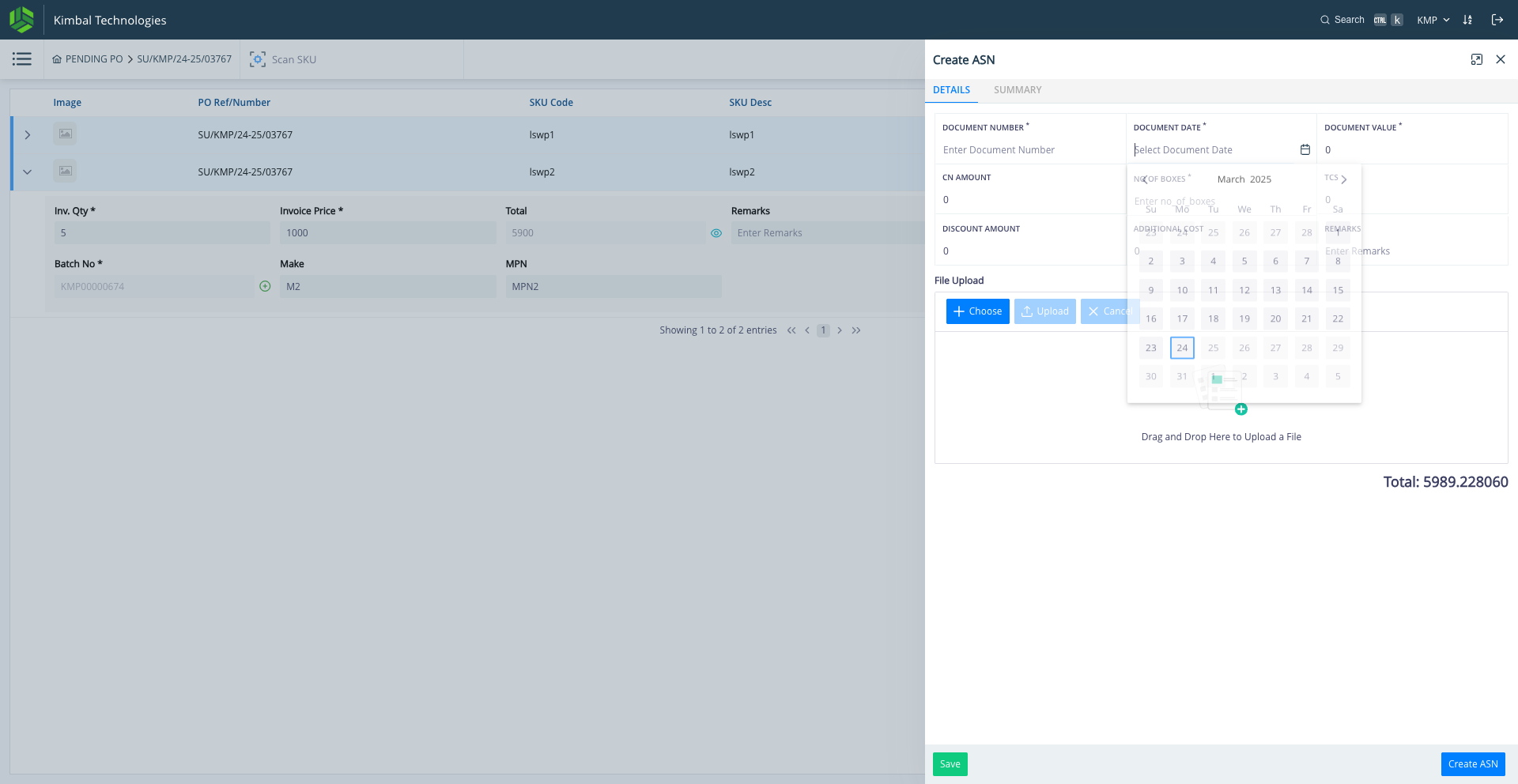This screenshot has width=1518, height=784.
Task: Click the Document Number input field
Action: pos(1030,150)
